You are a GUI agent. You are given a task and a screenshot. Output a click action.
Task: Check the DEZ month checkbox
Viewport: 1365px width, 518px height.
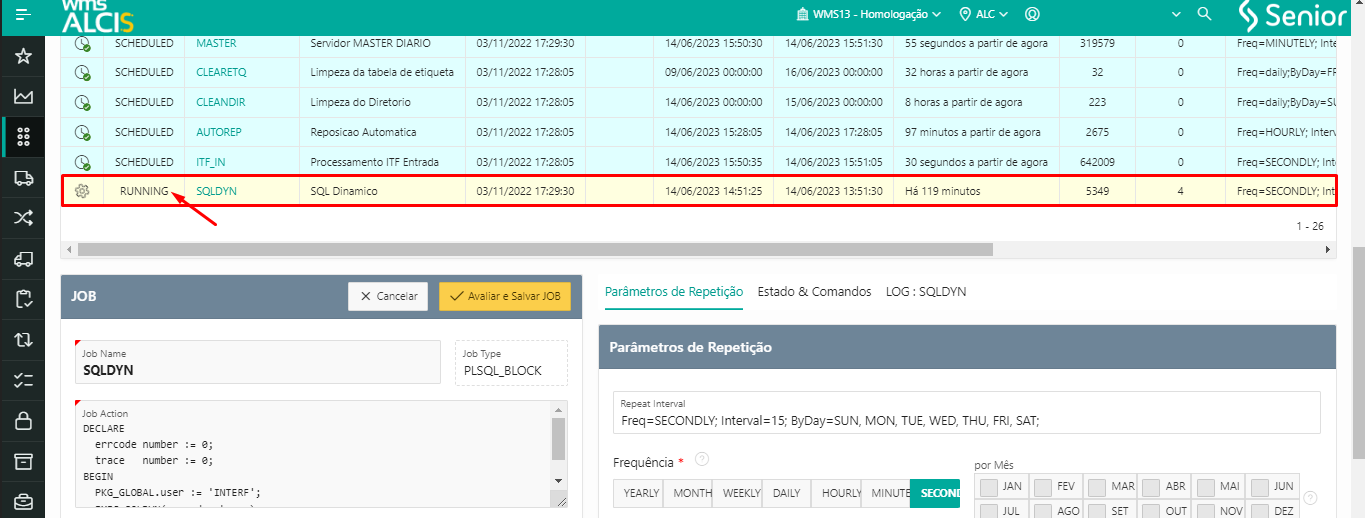coord(1259,511)
